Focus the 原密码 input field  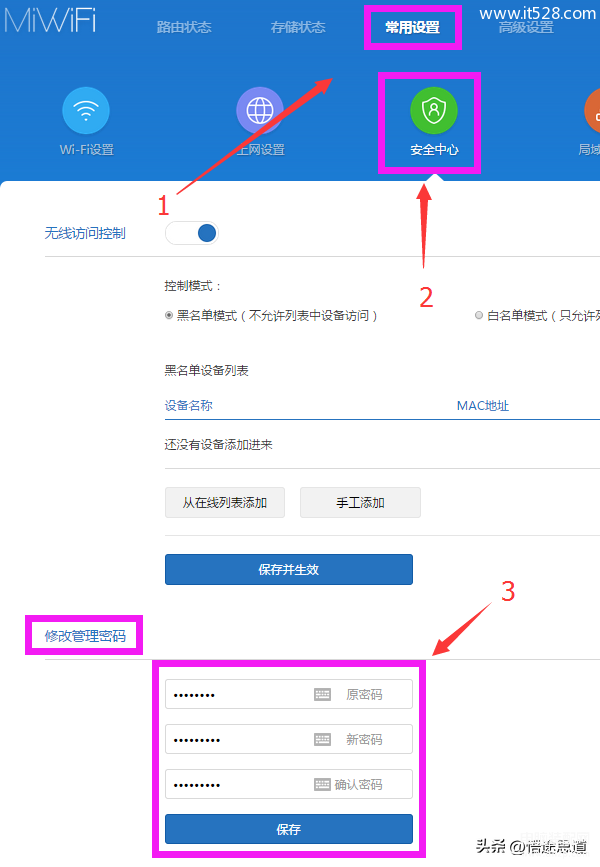(289, 694)
